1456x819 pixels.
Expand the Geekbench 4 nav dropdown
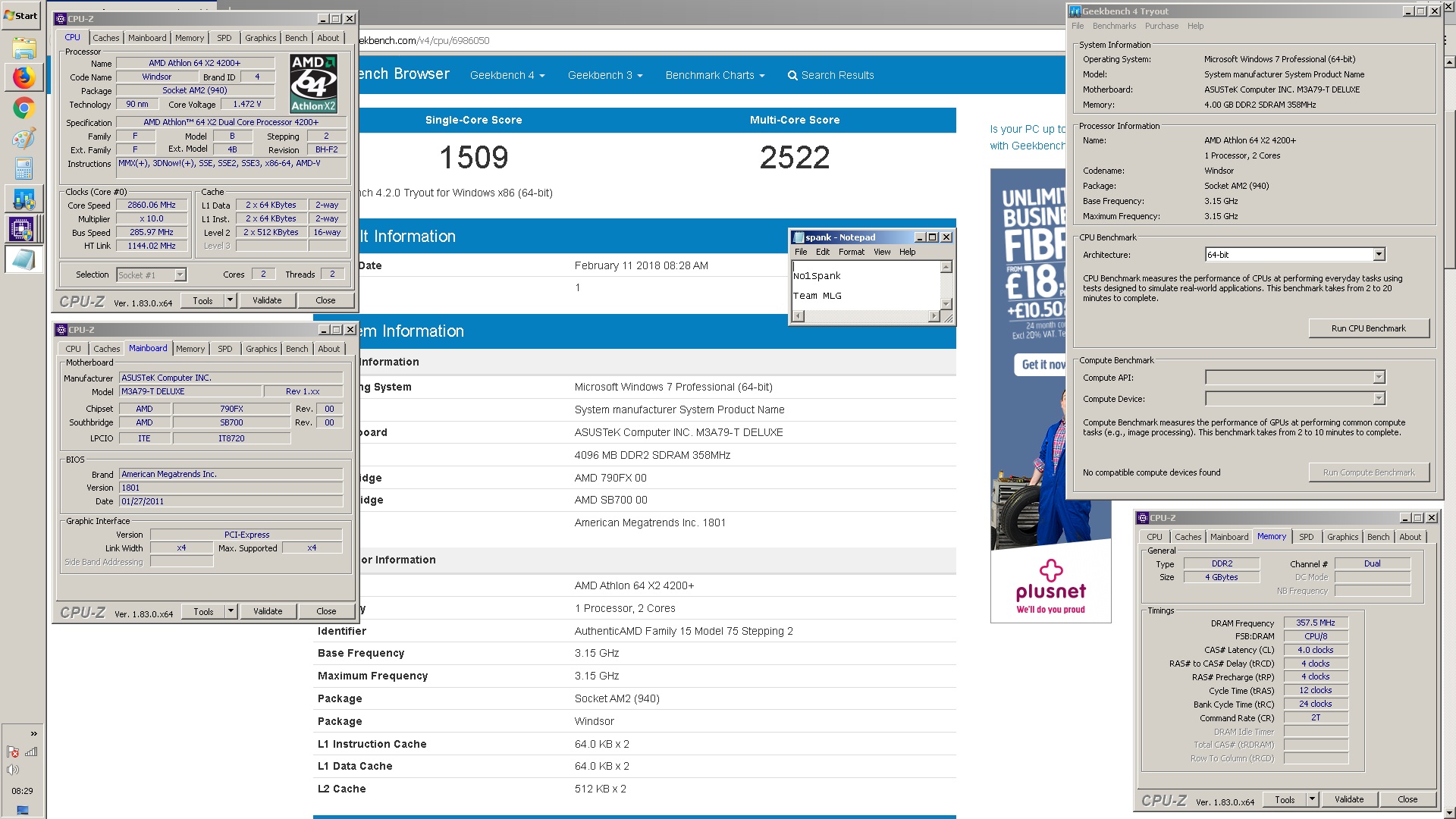[507, 76]
